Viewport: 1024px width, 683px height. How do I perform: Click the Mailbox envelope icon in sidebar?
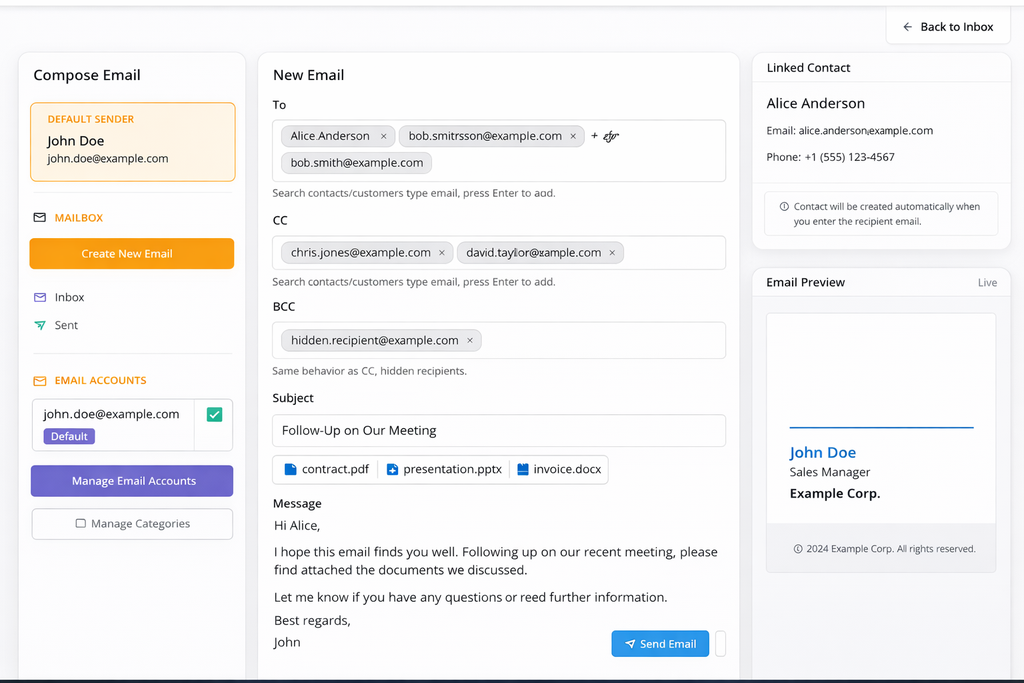(x=40, y=217)
